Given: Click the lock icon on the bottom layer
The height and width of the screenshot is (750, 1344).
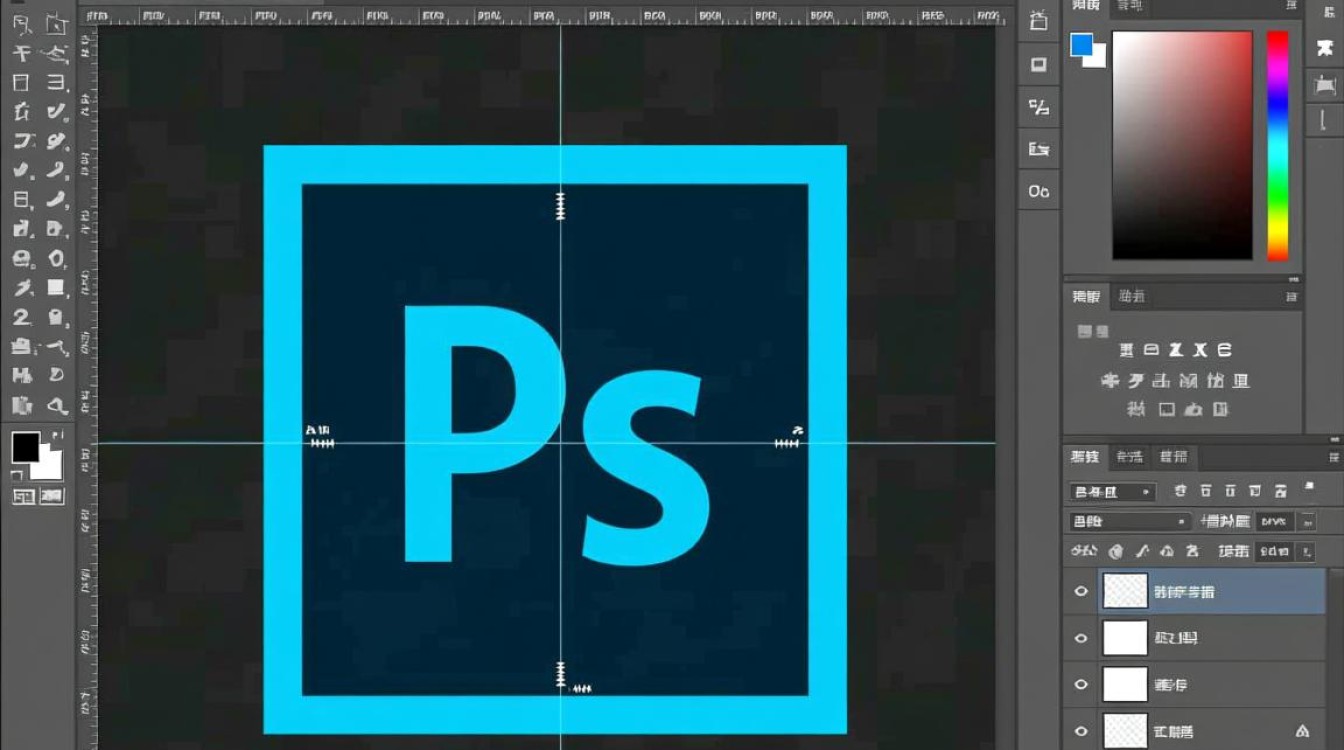Looking at the screenshot, I should [1302, 731].
